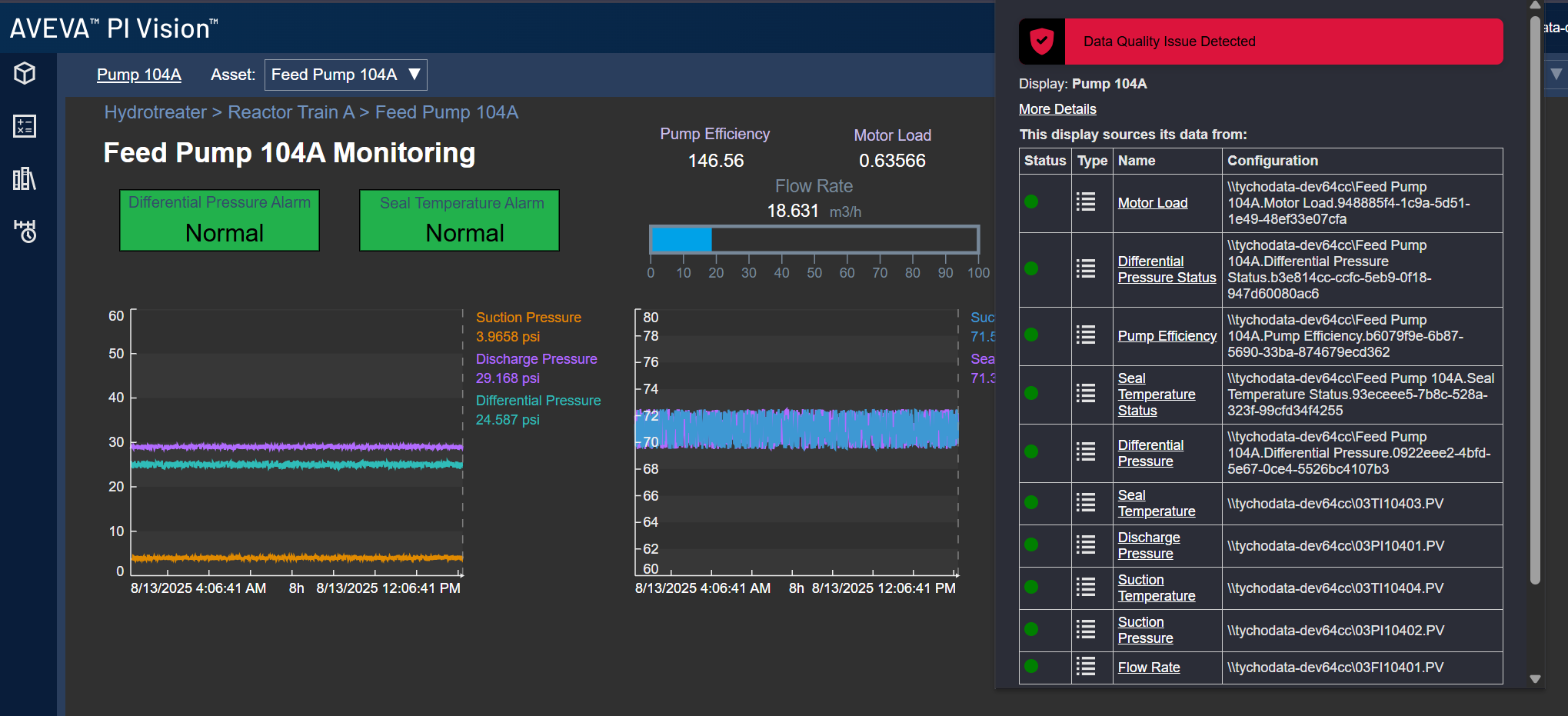Click the Pump 104A display name link
Image resolution: width=1568 pixels, height=716 pixels.
(139, 75)
